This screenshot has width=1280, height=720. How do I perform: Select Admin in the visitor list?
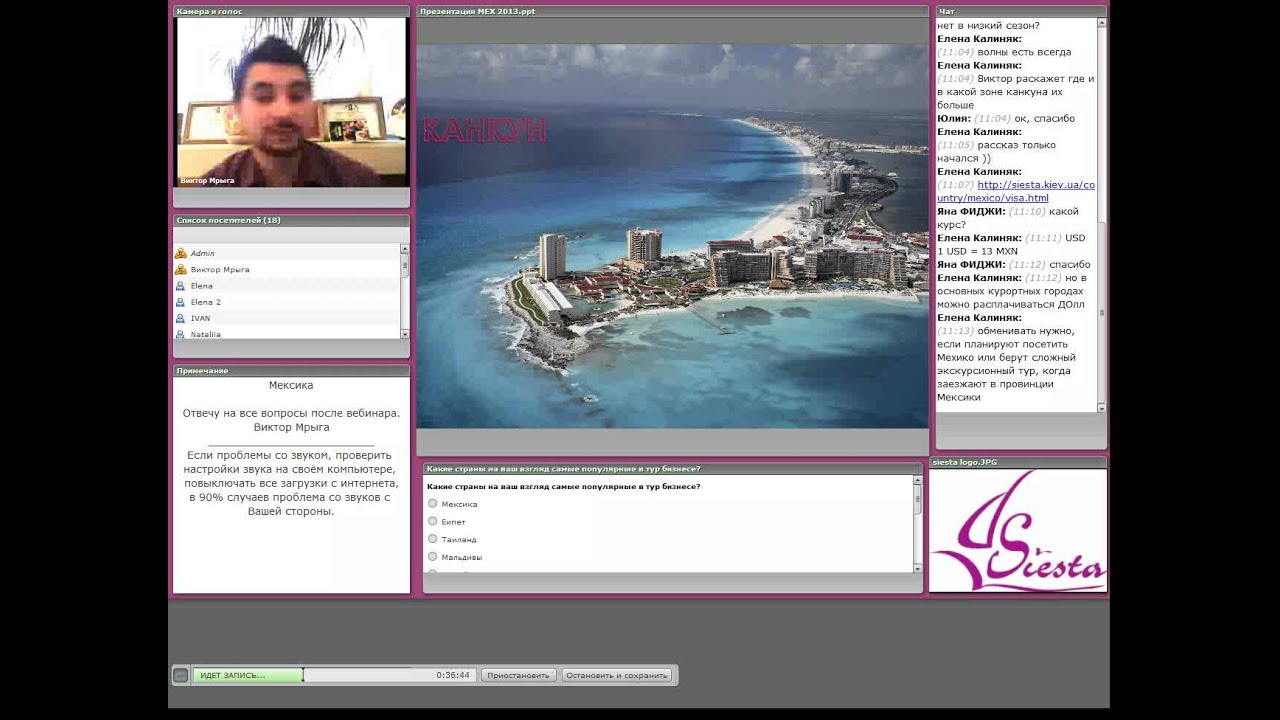[x=203, y=254]
